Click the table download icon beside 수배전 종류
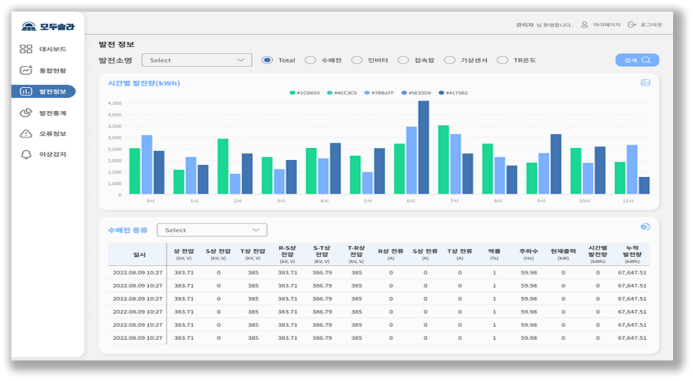Image resolution: width=693 pixels, height=381 pixels. 645,227
